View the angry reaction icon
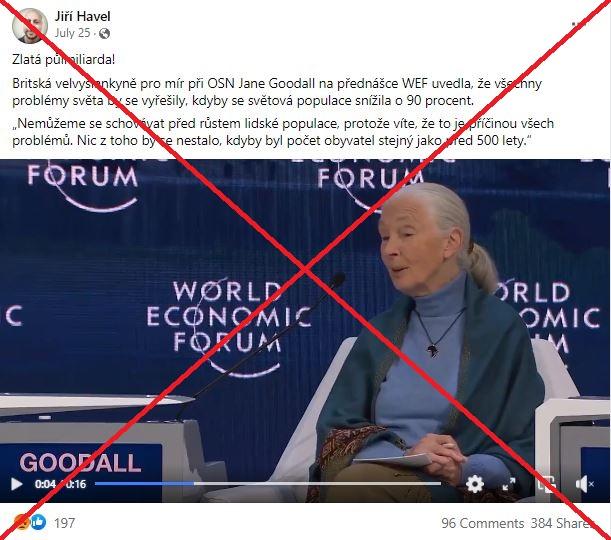Image resolution: width=611 pixels, height=540 pixels. pyautogui.click(x=21, y=522)
